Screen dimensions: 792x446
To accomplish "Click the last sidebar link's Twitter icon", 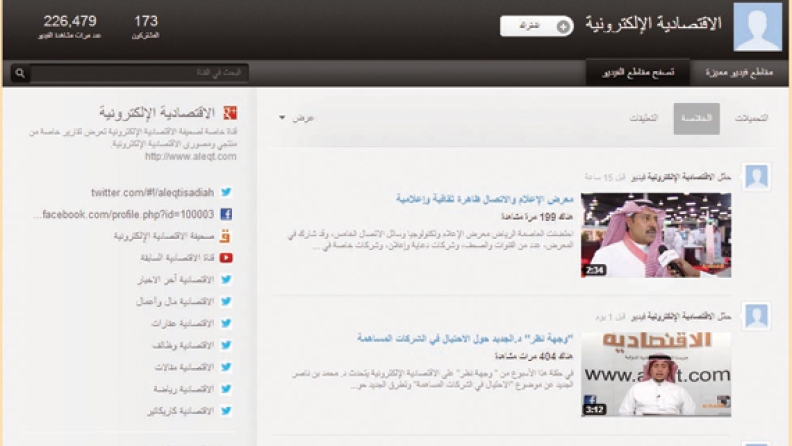I will pyautogui.click(x=226, y=411).
